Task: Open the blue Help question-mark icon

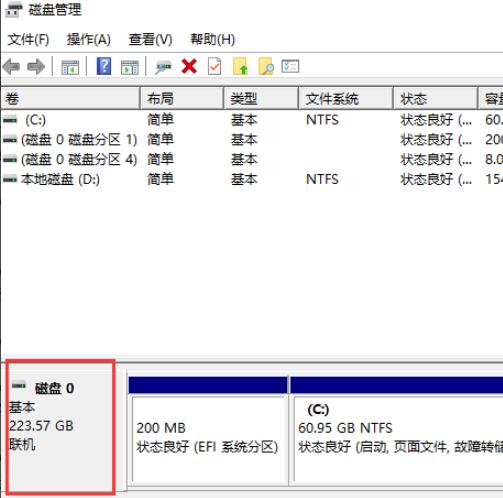Action: click(104, 66)
